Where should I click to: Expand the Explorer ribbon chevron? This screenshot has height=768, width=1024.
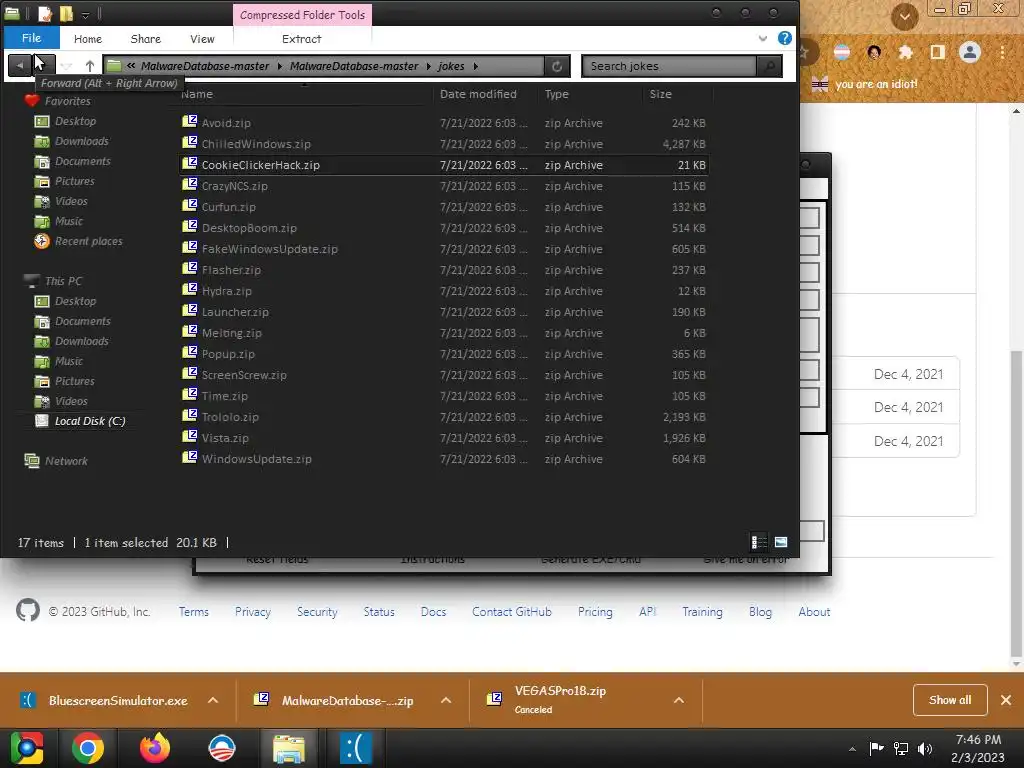(762, 39)
